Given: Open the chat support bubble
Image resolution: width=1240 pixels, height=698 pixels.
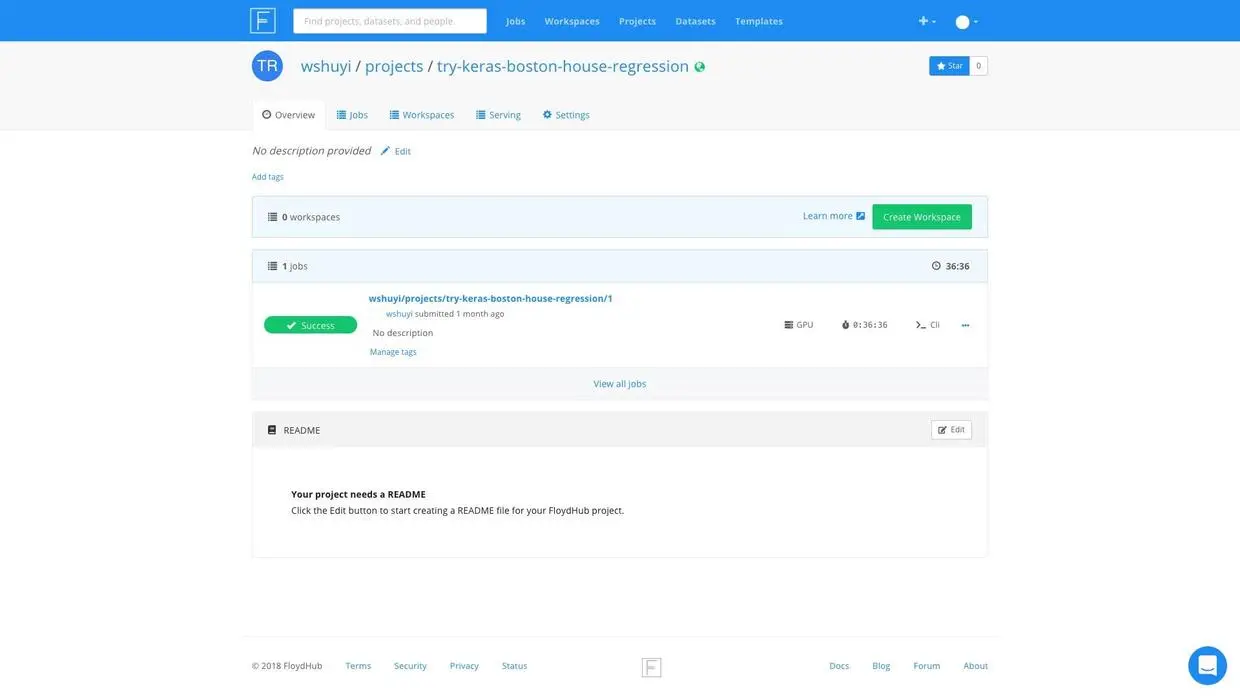Looking at the screenshot, I should 1207,665.
